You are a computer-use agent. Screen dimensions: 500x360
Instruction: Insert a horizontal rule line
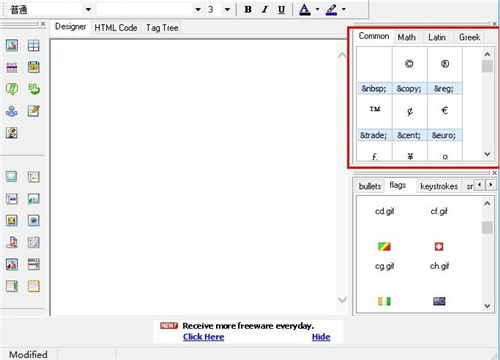click(12, 67)
